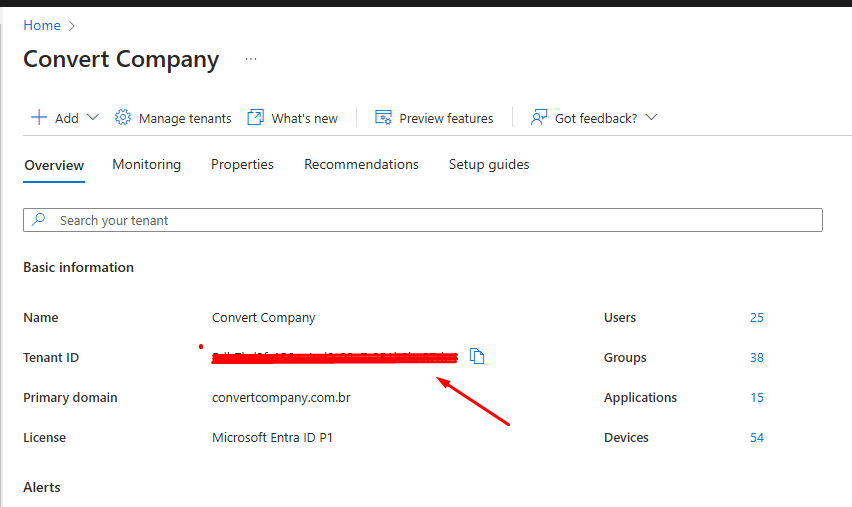This screenshot has width=852, height=507.
Task: Click the Add button label
Action: coord(66,118)
